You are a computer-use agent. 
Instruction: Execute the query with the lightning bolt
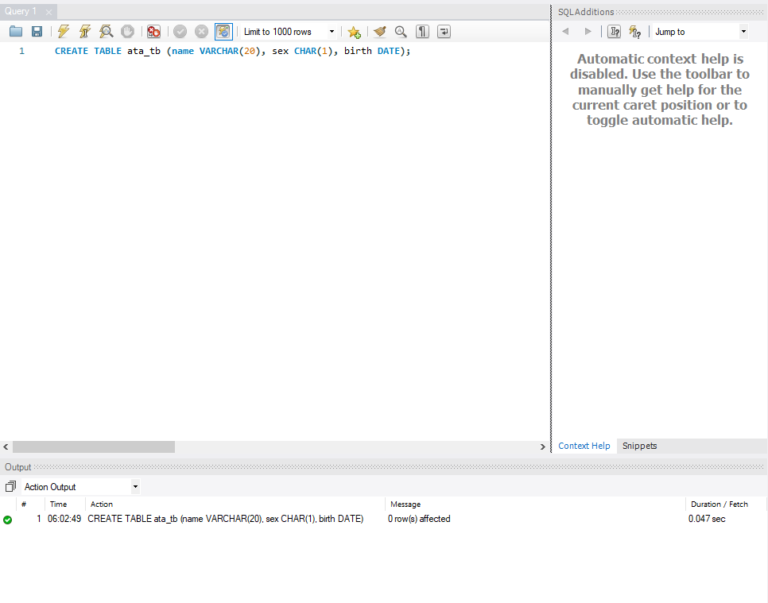tap(63, 32)
